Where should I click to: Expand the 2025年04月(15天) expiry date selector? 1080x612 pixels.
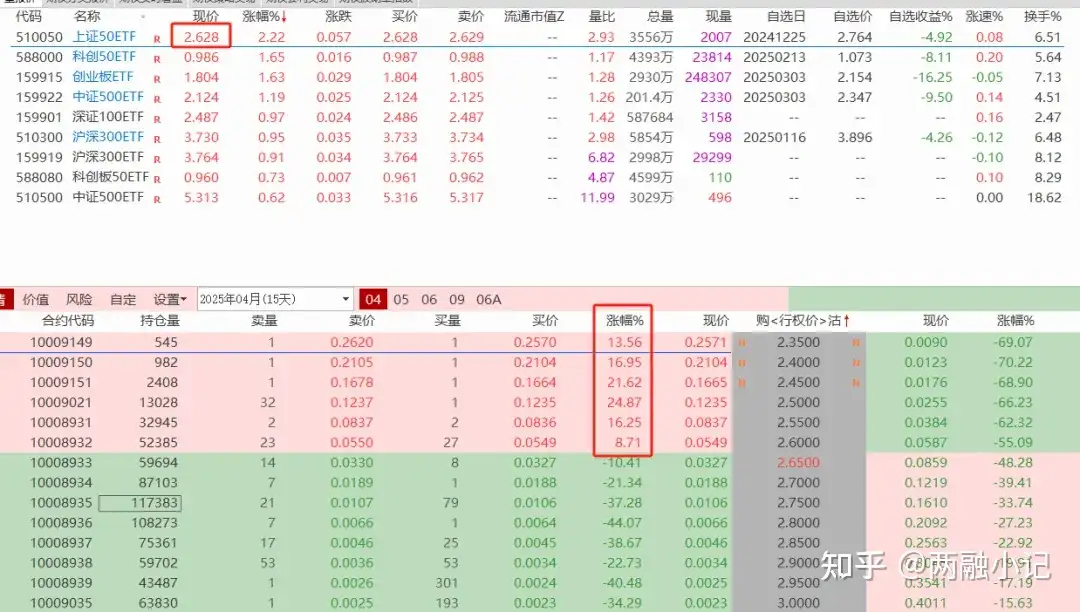(x=346, y=299)
